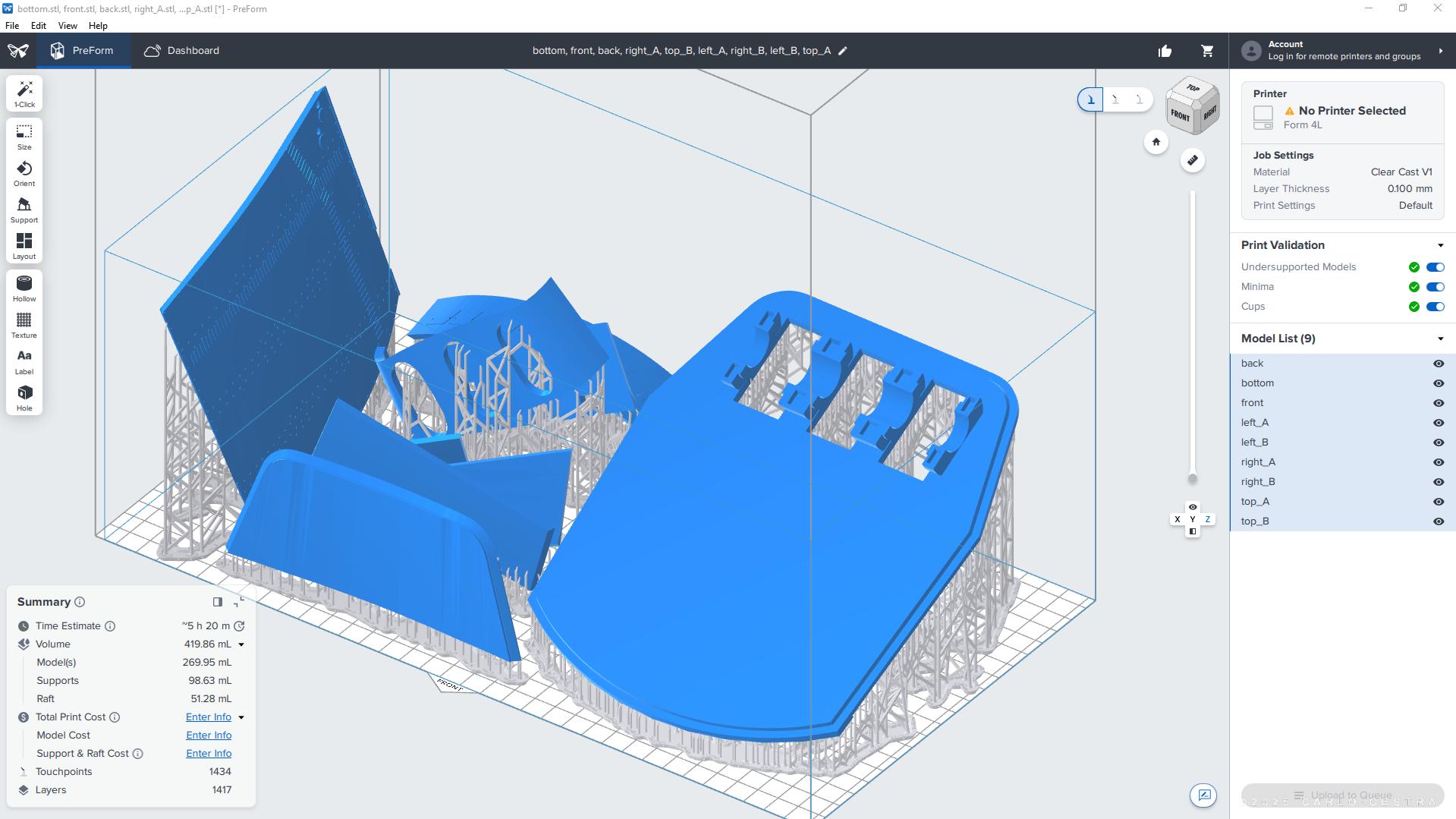Screen dimensions: 1456x819
Task: Select the Hollow tool
Action: [24, 288]
